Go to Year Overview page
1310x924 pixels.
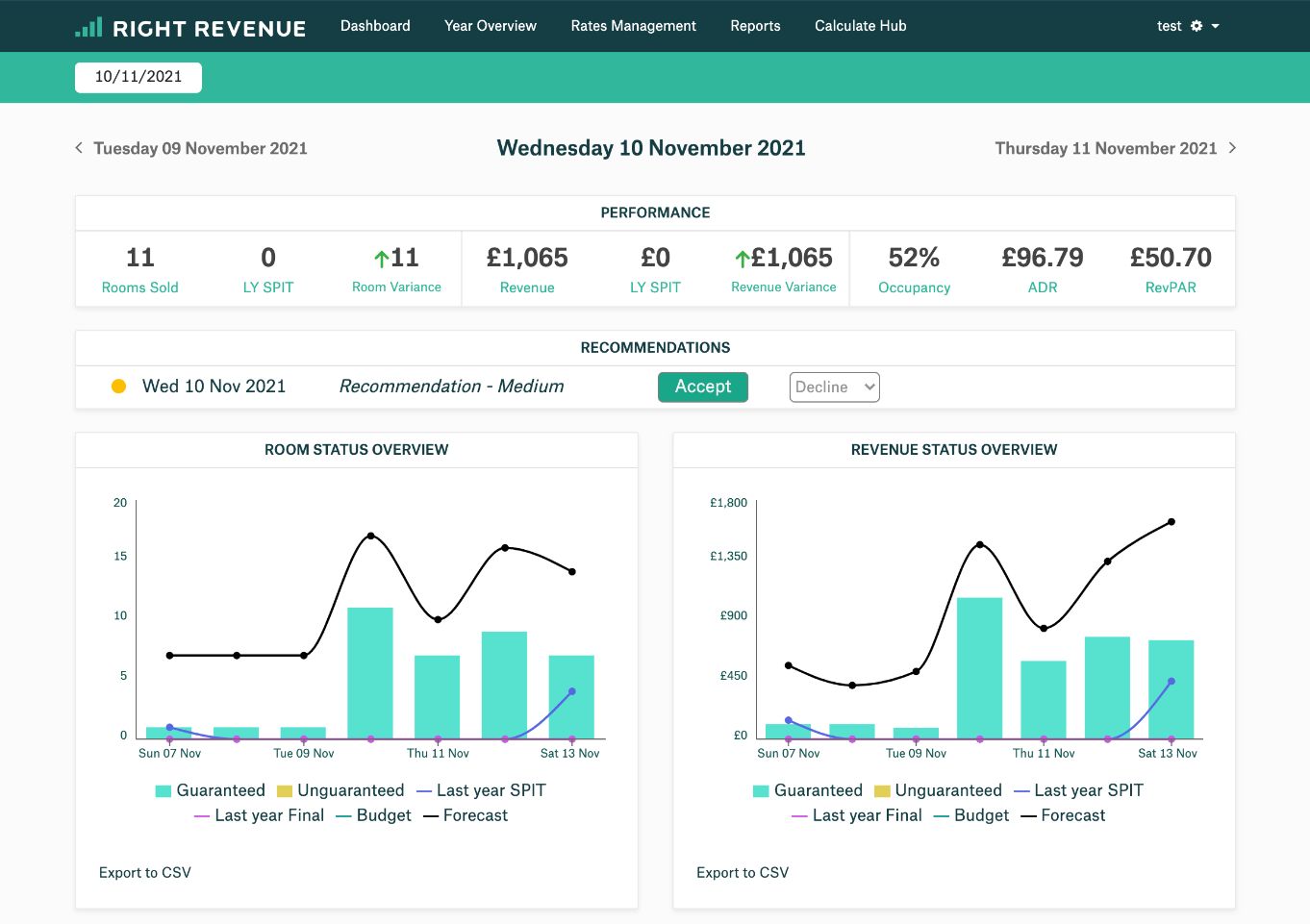point(491,26)
